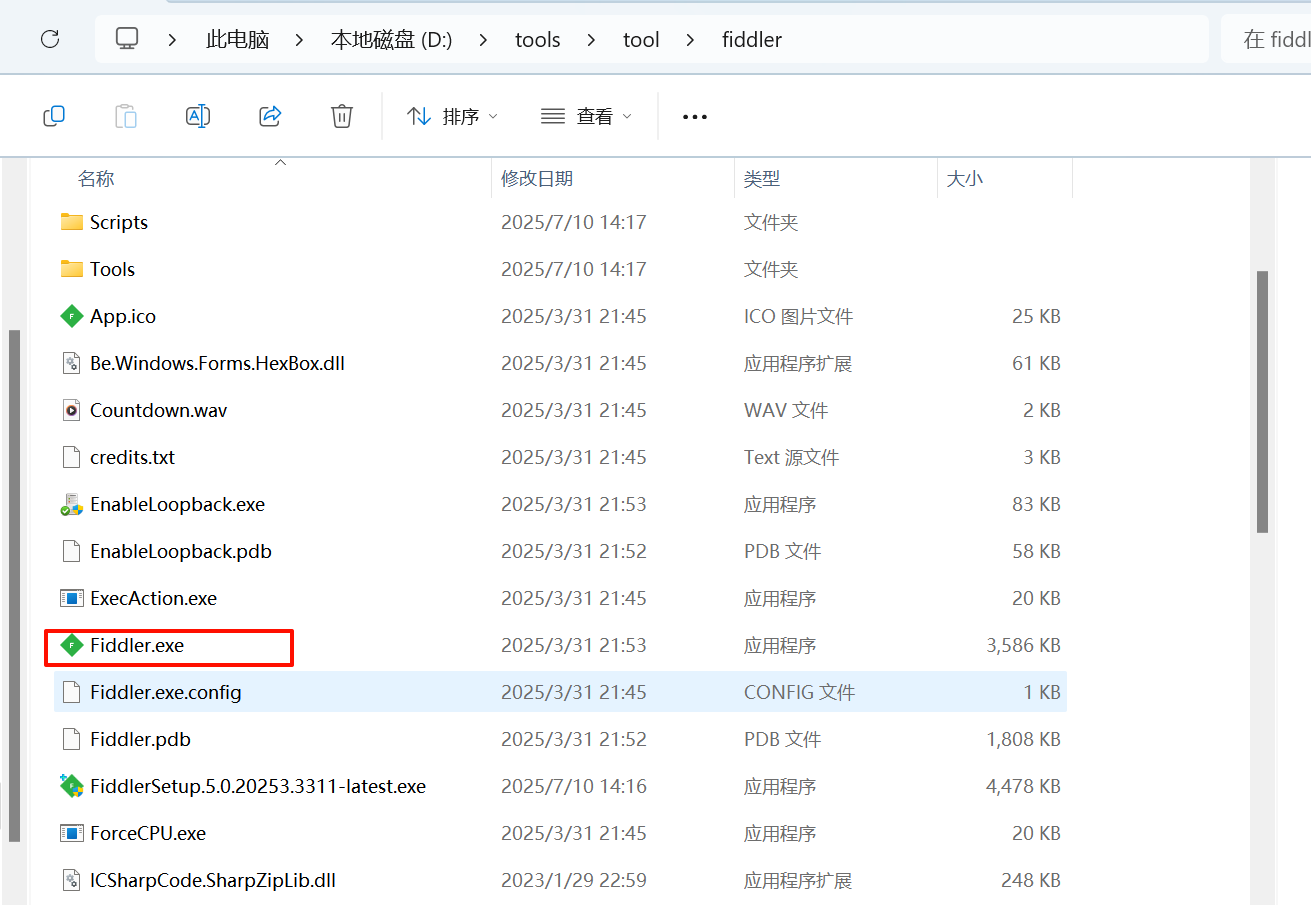The width and height of the screenshot is (1311, 908).
Task: Expand chevron after tools in breadcrumb
Action: pos(592,40)
